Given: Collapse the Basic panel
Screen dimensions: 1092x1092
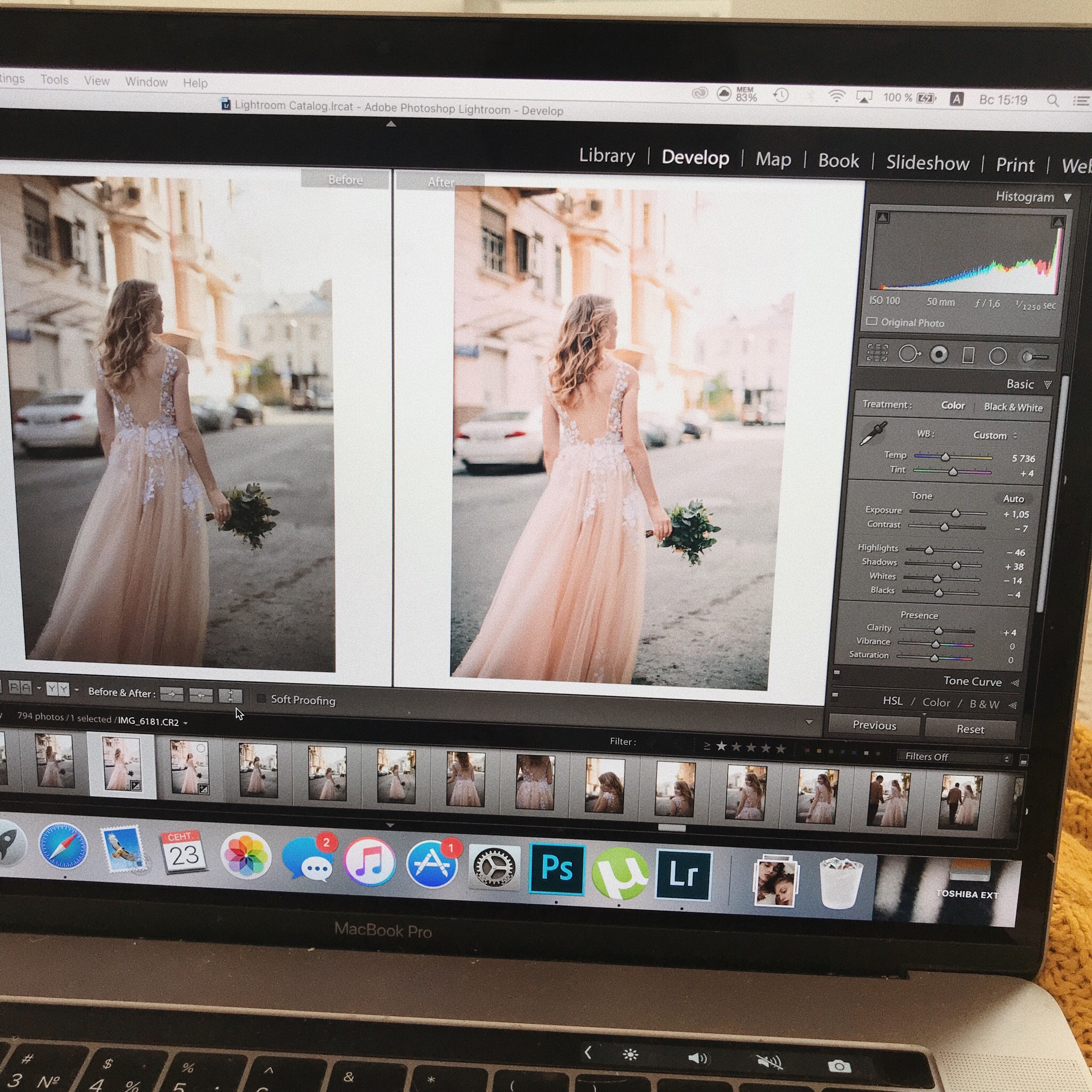Looking at the screenshot, I should [1048, 385].
